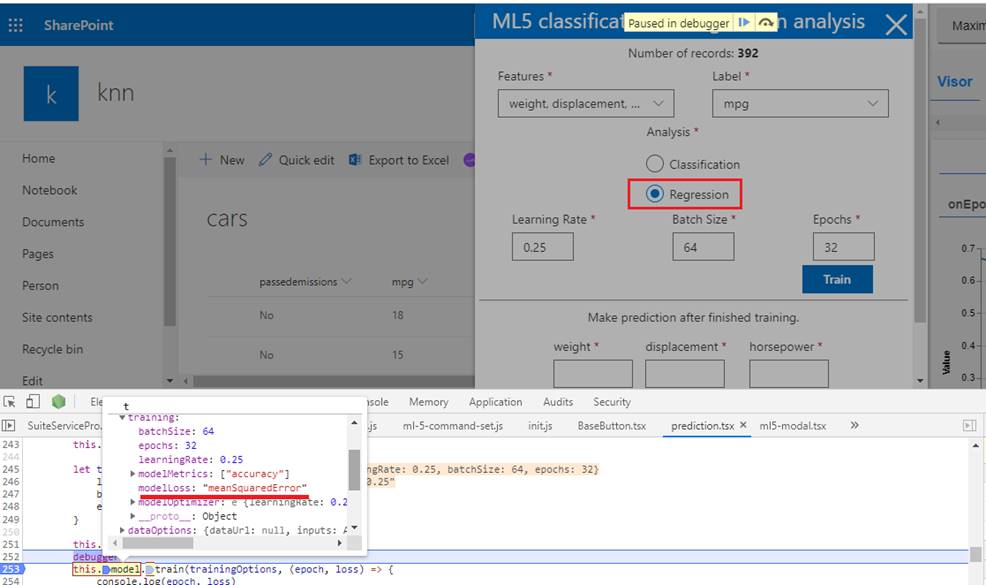This screenshot has width=986, height=585.
Task: Expand the dataOptions property
Action: tap(122, 530)
